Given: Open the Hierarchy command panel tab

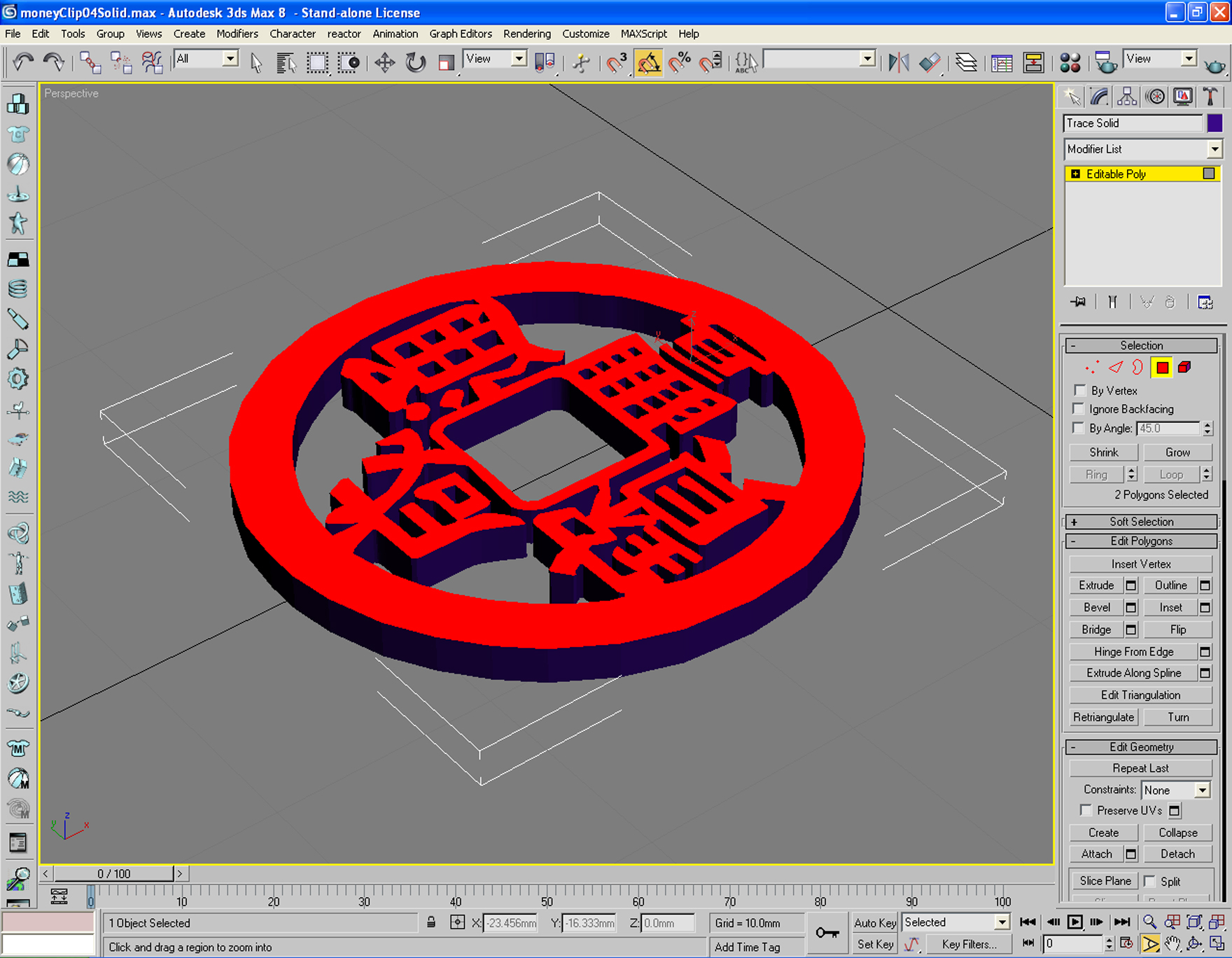Looking at the screenshot, I should (1127, 97).
